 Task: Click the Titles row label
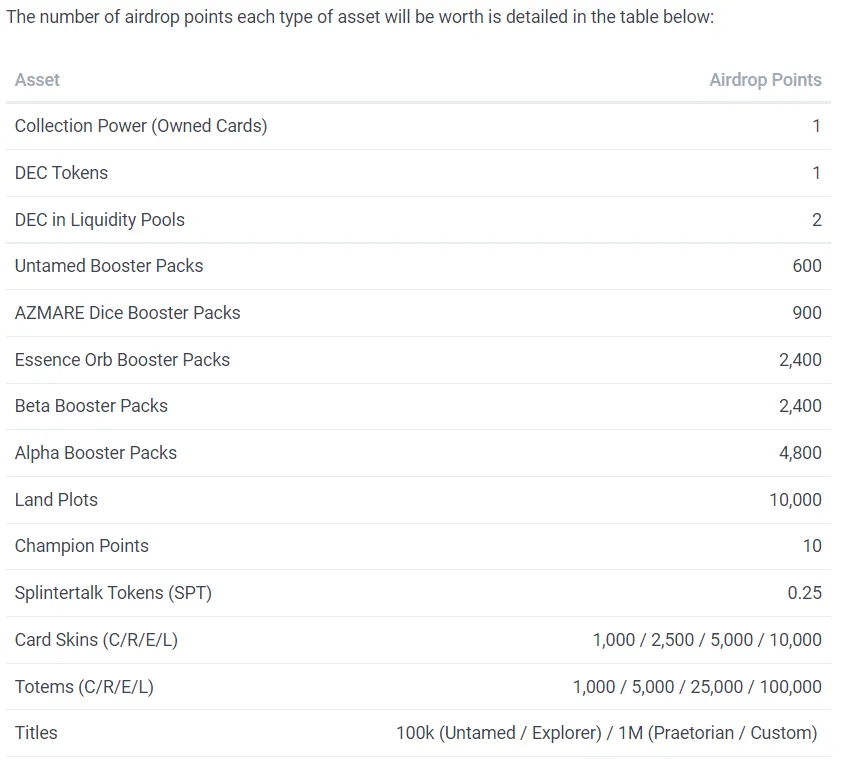click(36, 733)
